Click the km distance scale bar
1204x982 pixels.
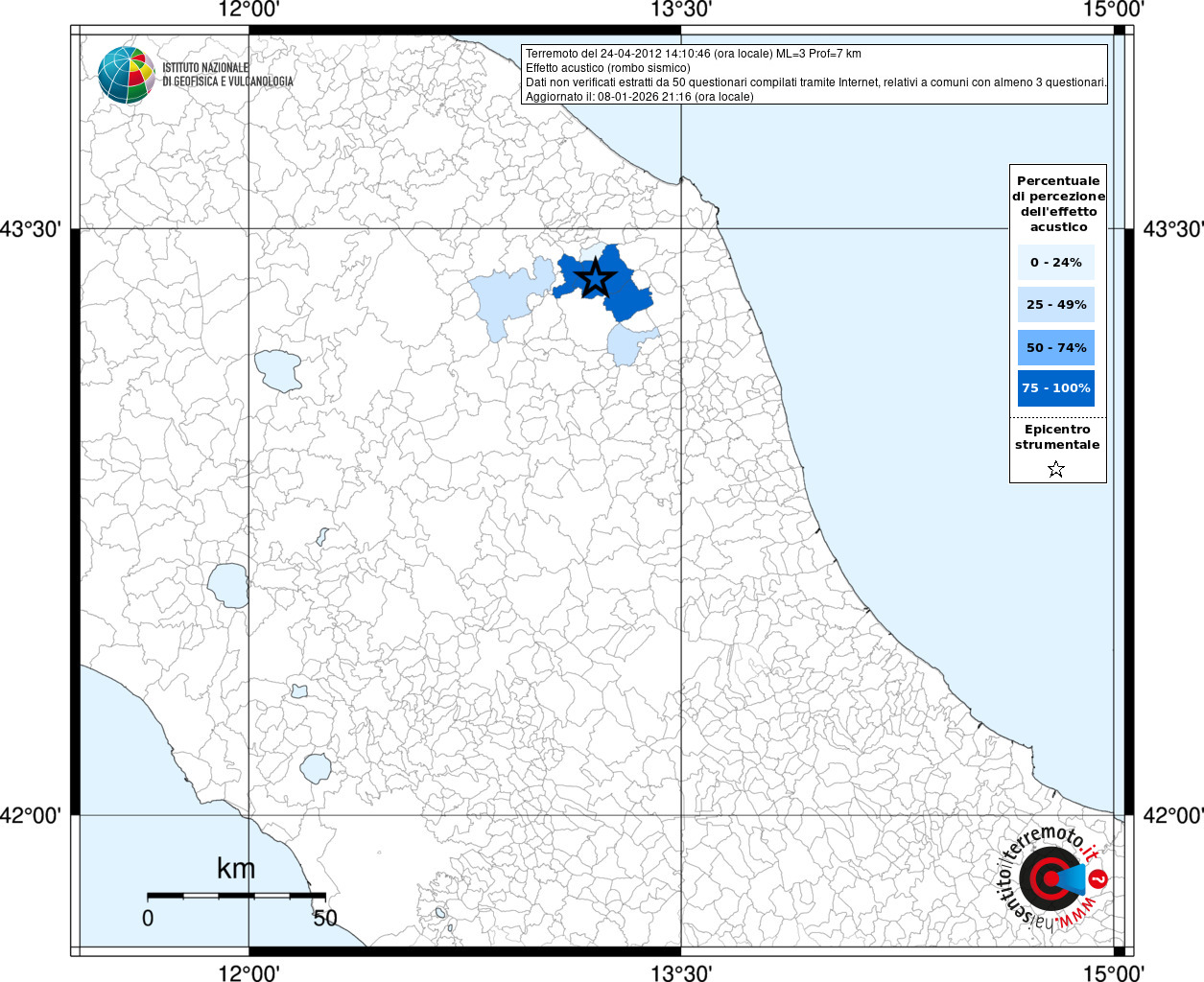pyautogui.click(x=236, y=896)
